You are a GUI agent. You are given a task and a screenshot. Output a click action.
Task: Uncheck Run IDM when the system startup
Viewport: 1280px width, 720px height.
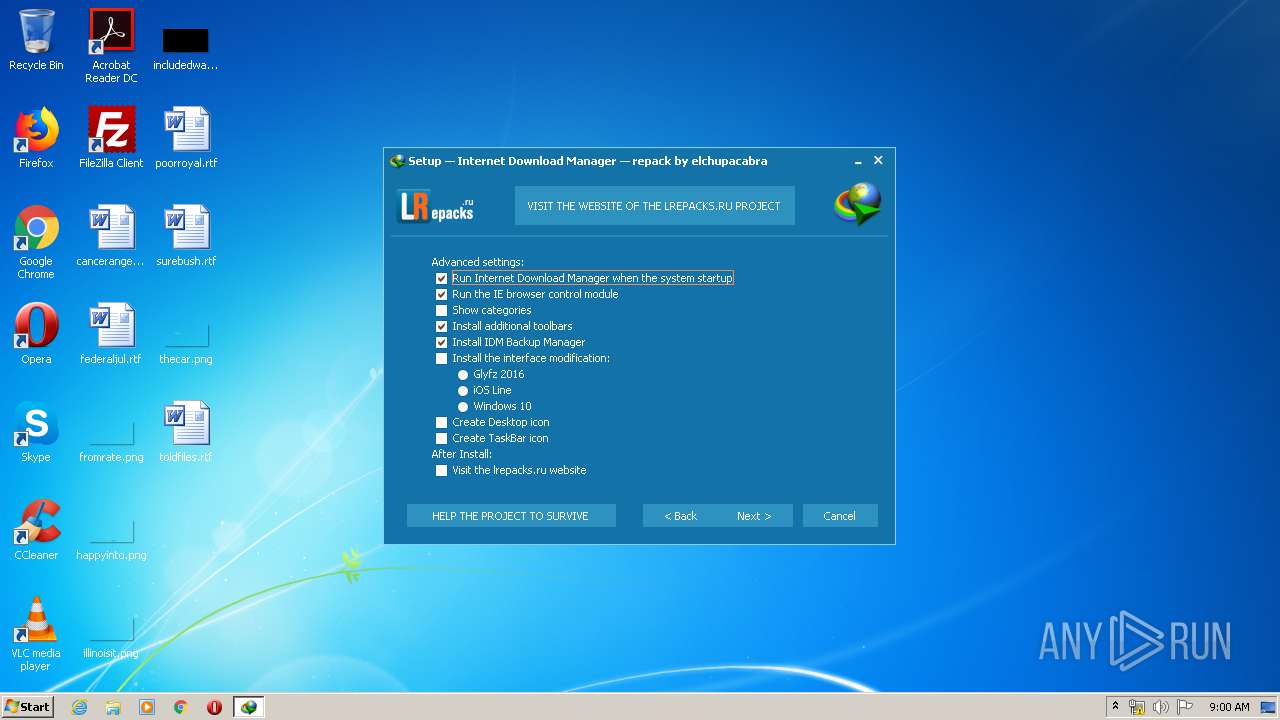pyautogui.click(x=441, y=278)
